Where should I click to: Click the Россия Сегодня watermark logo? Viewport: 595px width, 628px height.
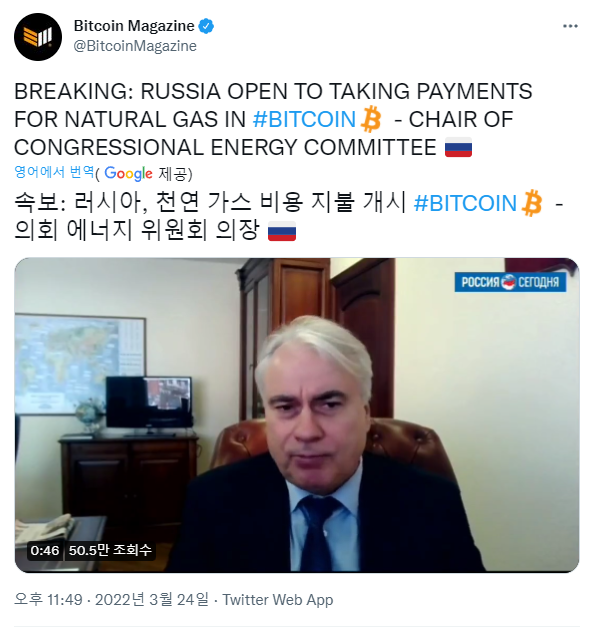coord(510,282)
